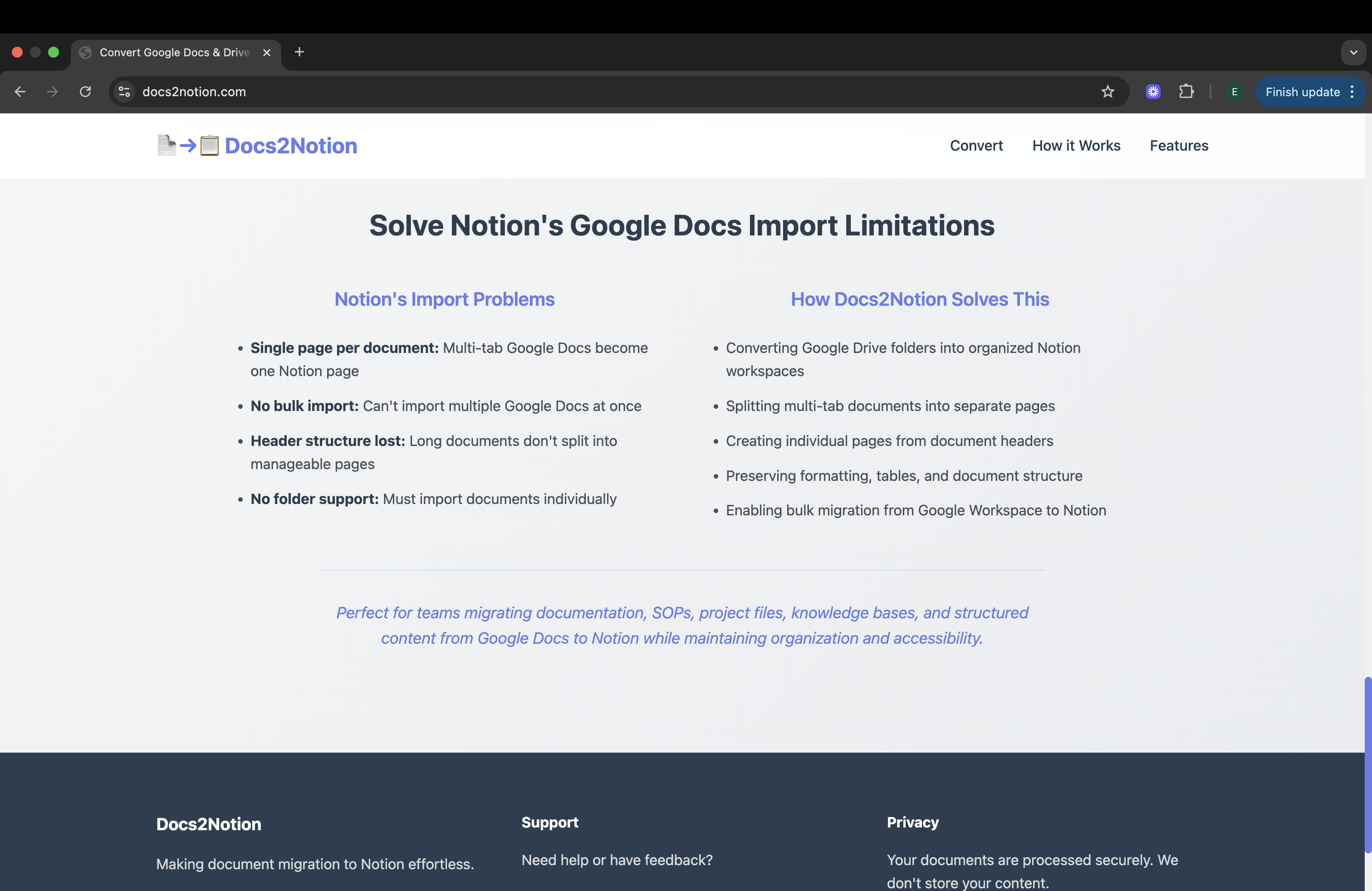Click 'Enabling bulk migration from Google Workspace' bullet

916,511
